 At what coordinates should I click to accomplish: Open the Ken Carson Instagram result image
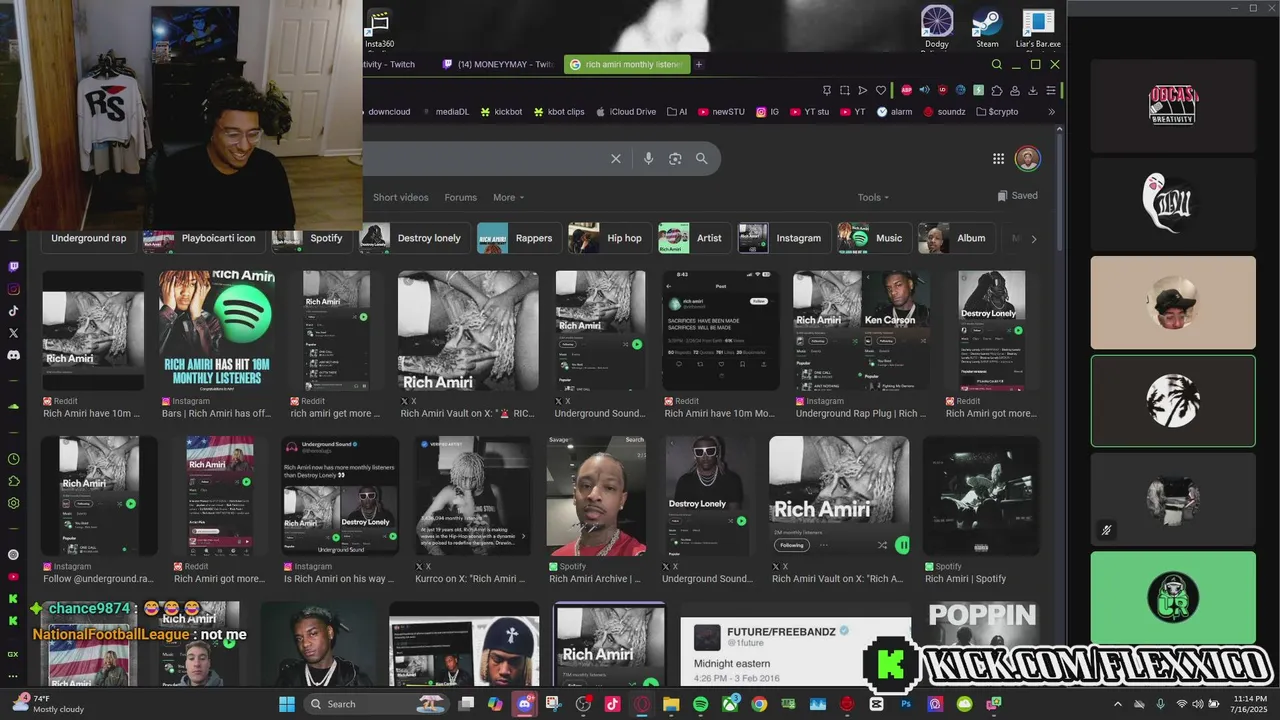pyautogui.click(x=861, y=330)
